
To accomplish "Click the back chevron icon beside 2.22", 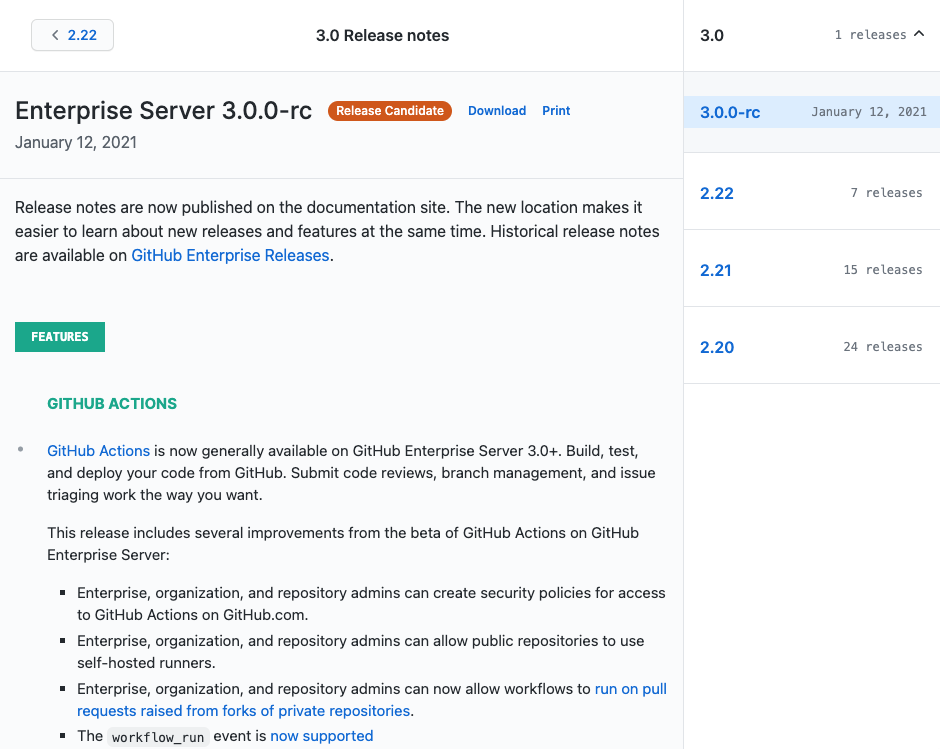I will tap(55, 35).
